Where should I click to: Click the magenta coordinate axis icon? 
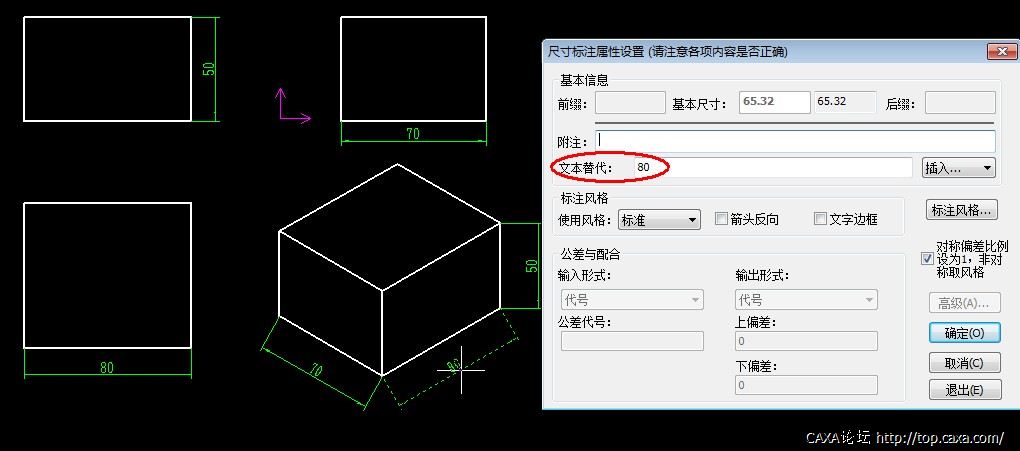pos(293,105)
